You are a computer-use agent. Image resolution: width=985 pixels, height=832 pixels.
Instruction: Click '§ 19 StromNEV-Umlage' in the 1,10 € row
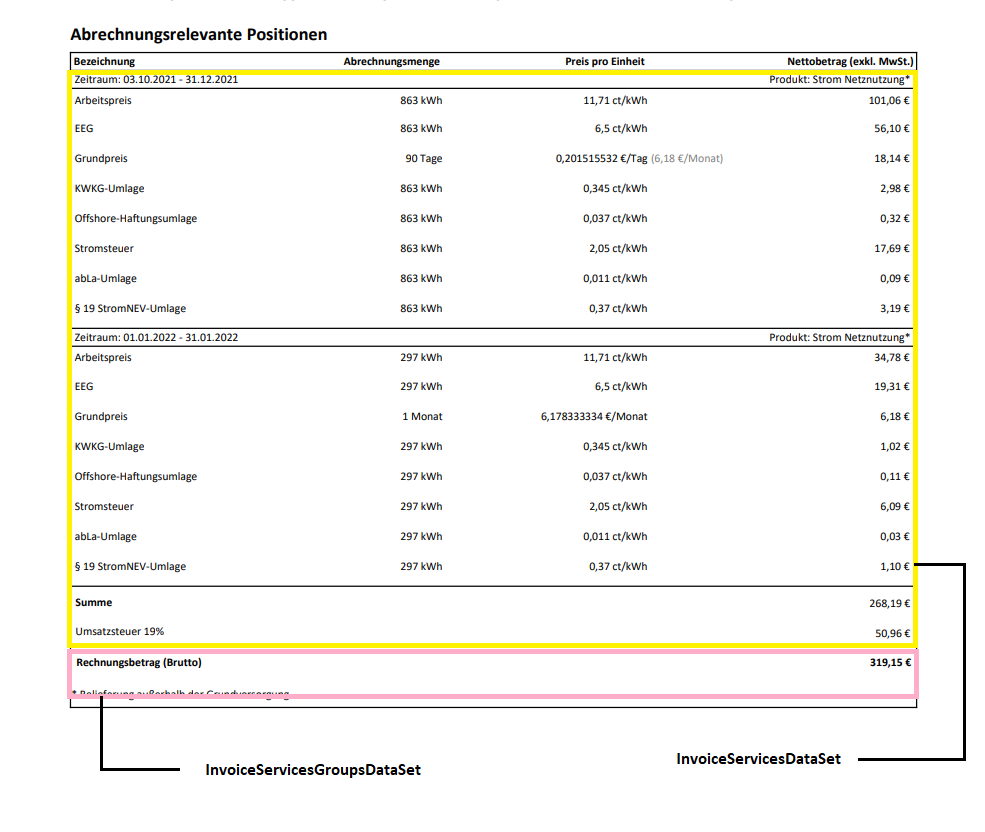(130, 567)
